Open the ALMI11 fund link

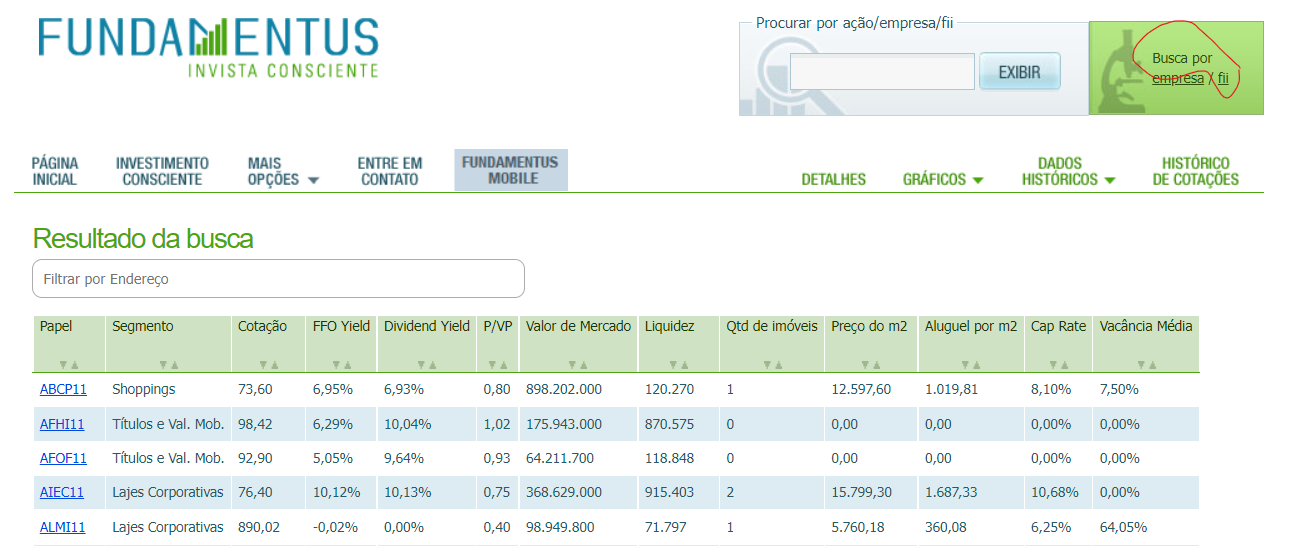[x=62, y=527]
